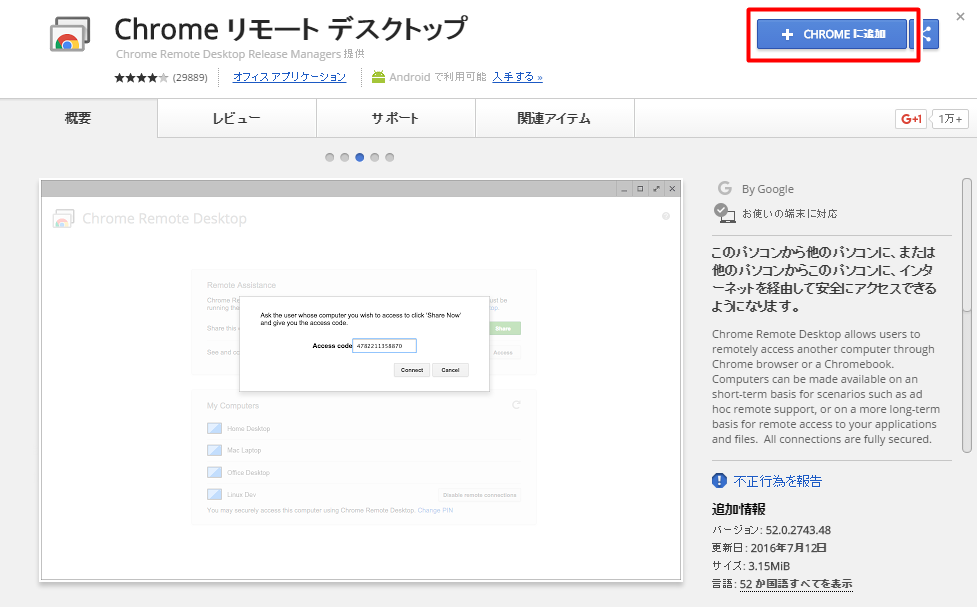Click the Connect button in screenshot
Viewport: 977px width, 607px height.
pyautogui.click(x=412, y=370)
